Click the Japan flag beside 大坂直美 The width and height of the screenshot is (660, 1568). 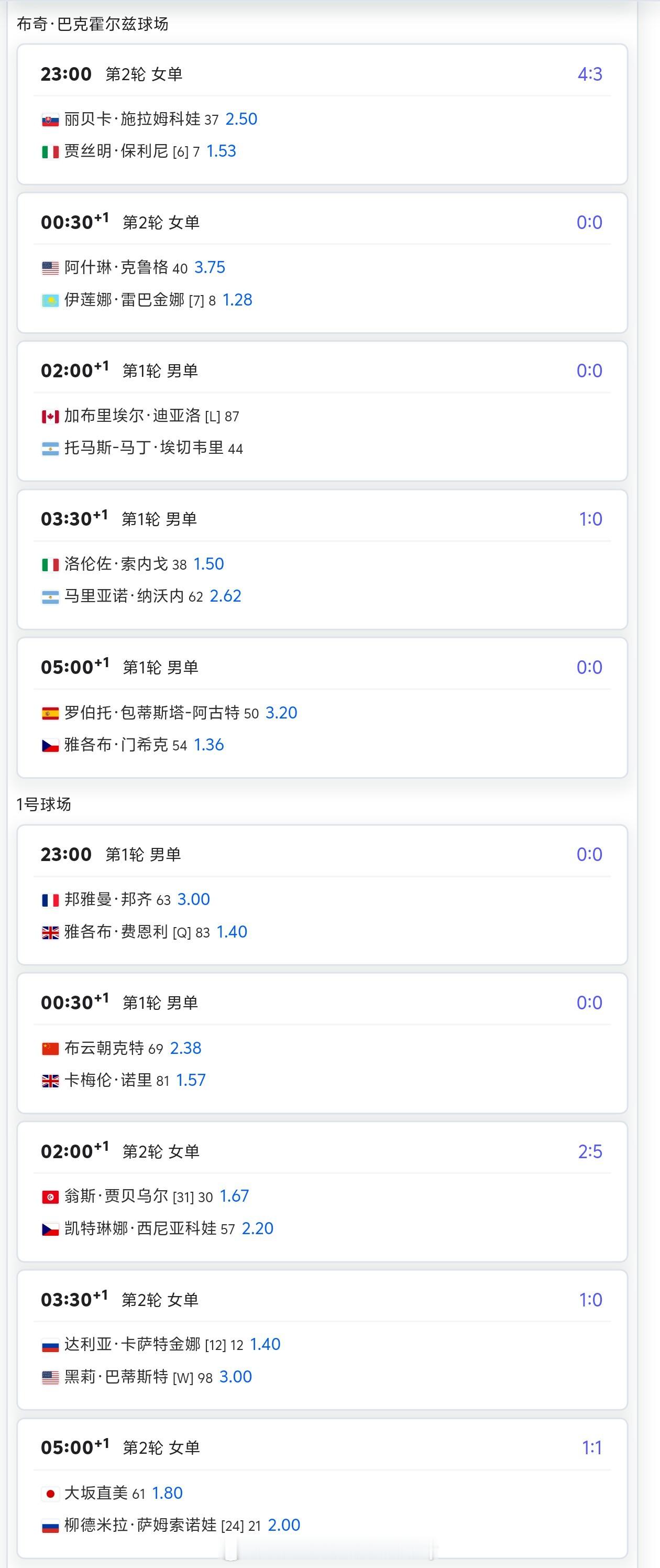click(50, 1494)
